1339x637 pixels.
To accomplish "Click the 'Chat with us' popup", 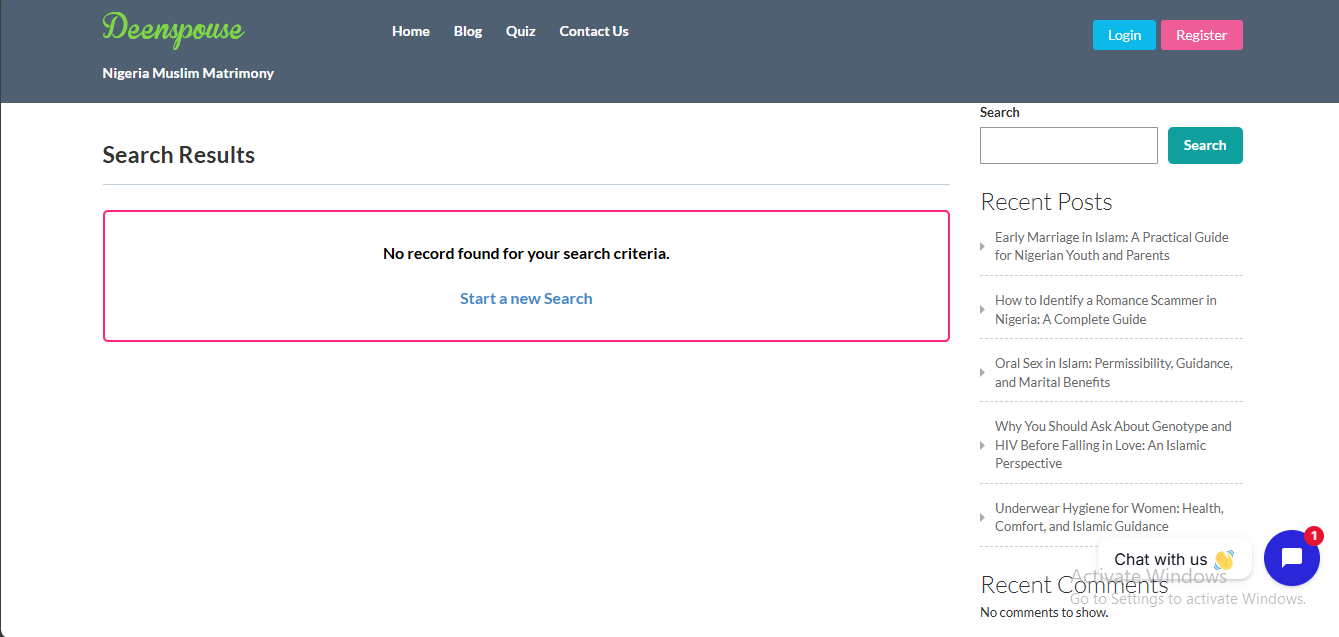I will pos(1173,559).
